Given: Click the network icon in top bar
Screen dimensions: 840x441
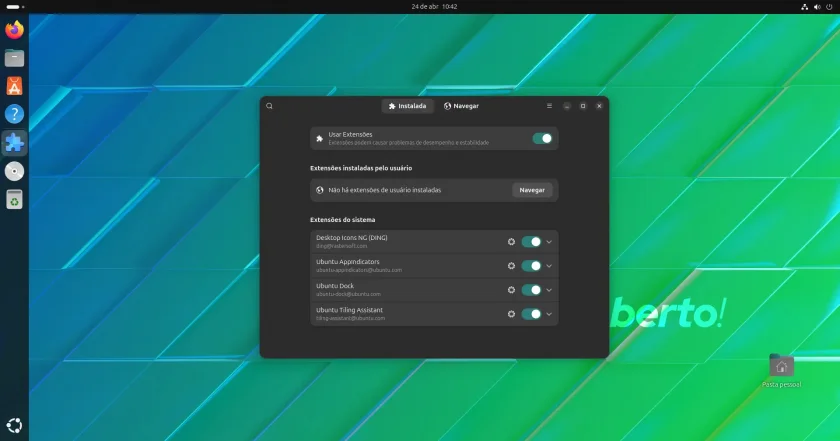Looking at the screenshot, I should click(804, 7).
